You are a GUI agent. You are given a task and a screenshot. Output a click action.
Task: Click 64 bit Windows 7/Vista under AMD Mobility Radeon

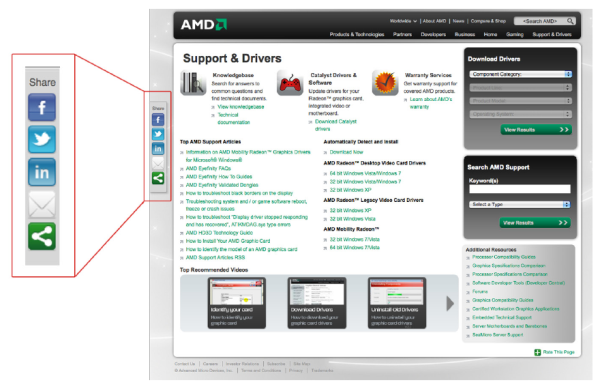pos(354,248)
